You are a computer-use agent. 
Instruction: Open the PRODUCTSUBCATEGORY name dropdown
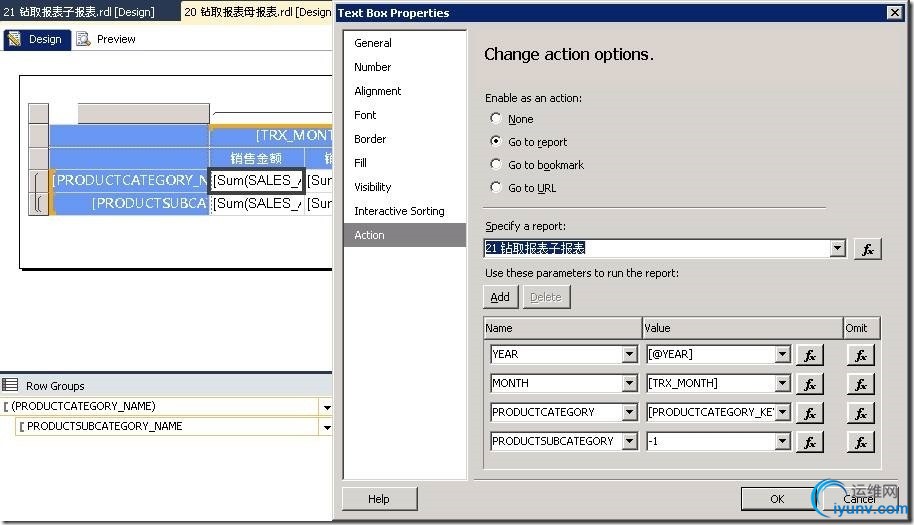coord(630,442)
